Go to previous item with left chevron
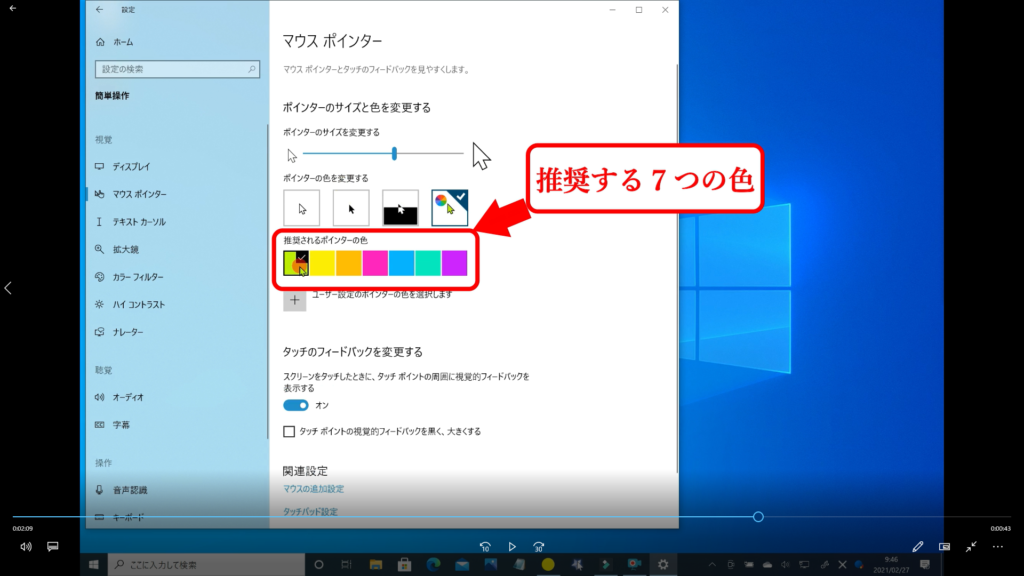Viewport: 1024px width, 576px height. (9, 288)
